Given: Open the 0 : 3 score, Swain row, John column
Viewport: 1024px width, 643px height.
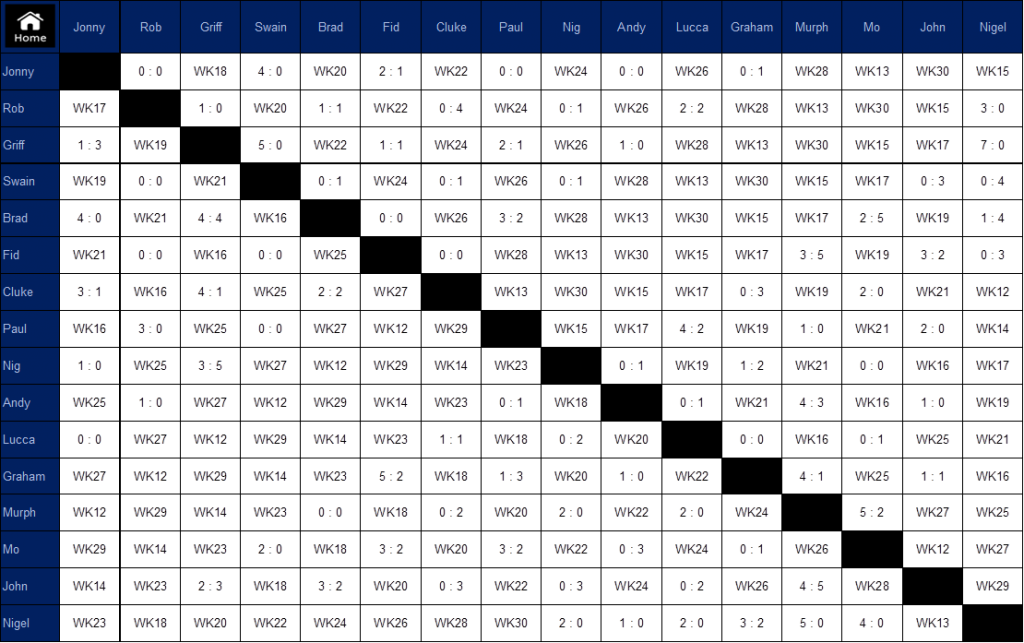Looking at the screenshot, I should click(933, 181).
